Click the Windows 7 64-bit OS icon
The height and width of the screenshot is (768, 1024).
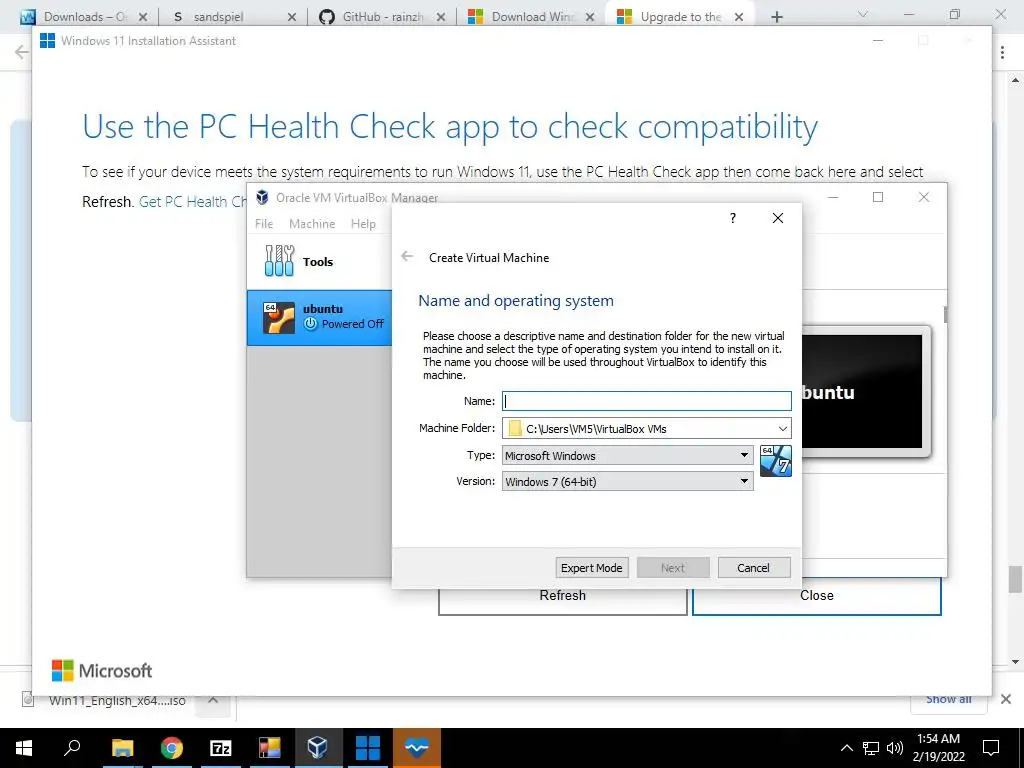775,461
